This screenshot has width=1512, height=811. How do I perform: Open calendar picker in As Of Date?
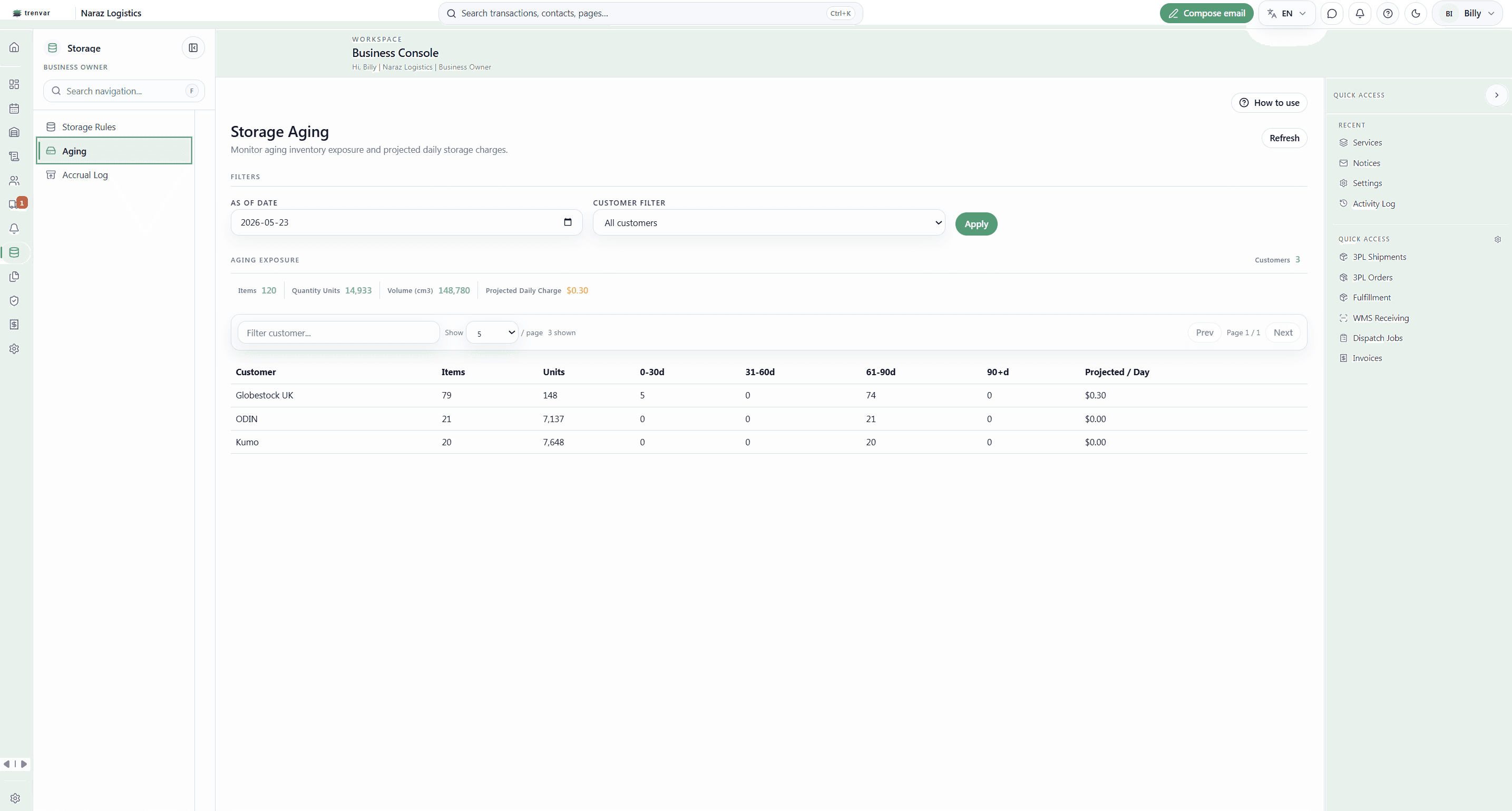pos(568,222)
